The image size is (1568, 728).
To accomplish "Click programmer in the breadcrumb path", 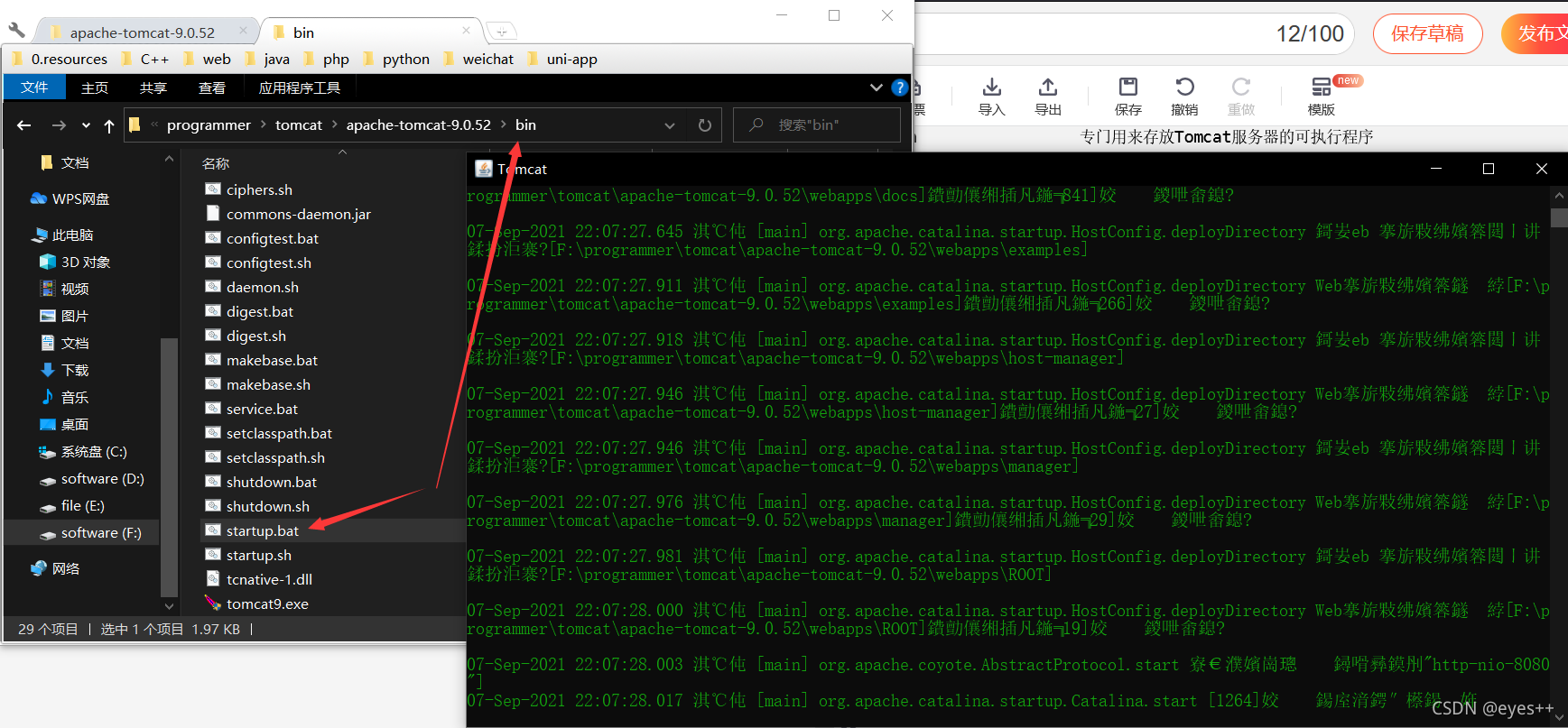I will (209, 124).
